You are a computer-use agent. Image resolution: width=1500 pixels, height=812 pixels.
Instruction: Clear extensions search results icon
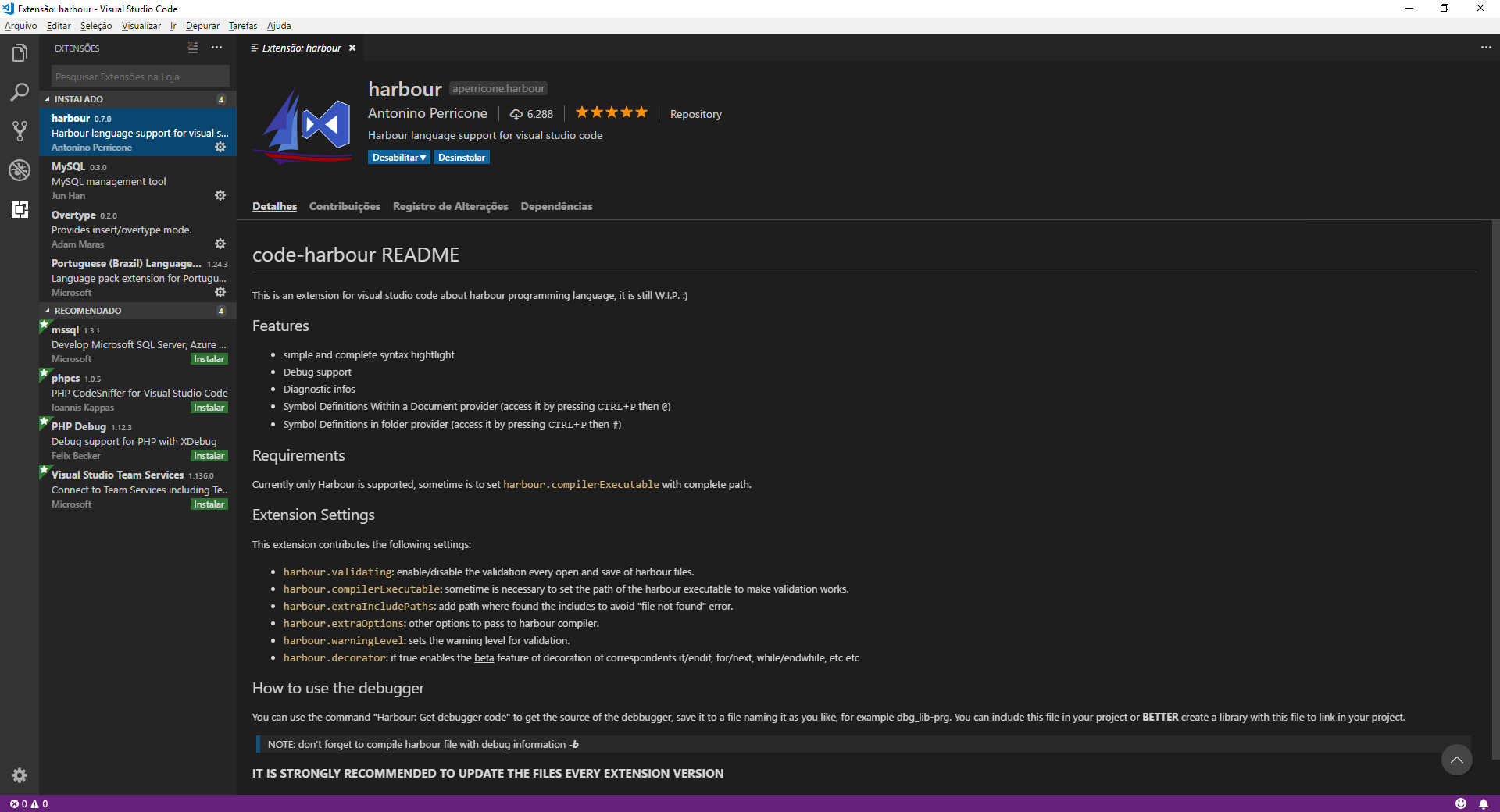pyautogui.click(x=193, y=48)
